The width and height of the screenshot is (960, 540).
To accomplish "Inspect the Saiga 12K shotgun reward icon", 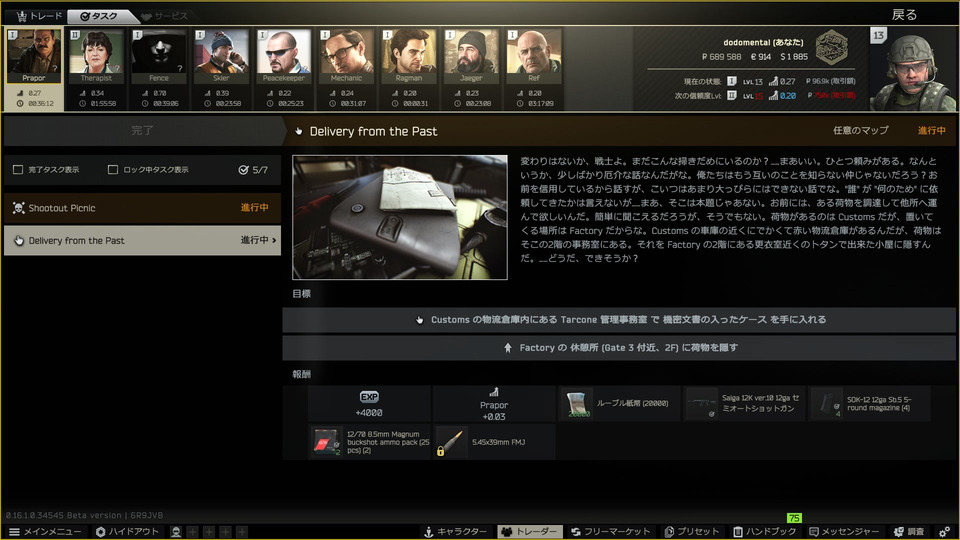I will point(702,403).
